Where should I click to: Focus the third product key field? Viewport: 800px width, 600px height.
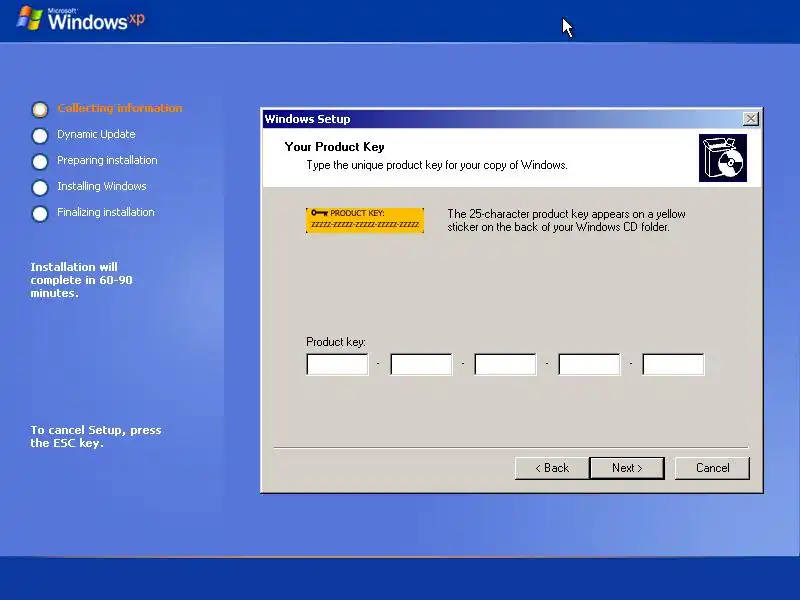[x=505, y=364]
